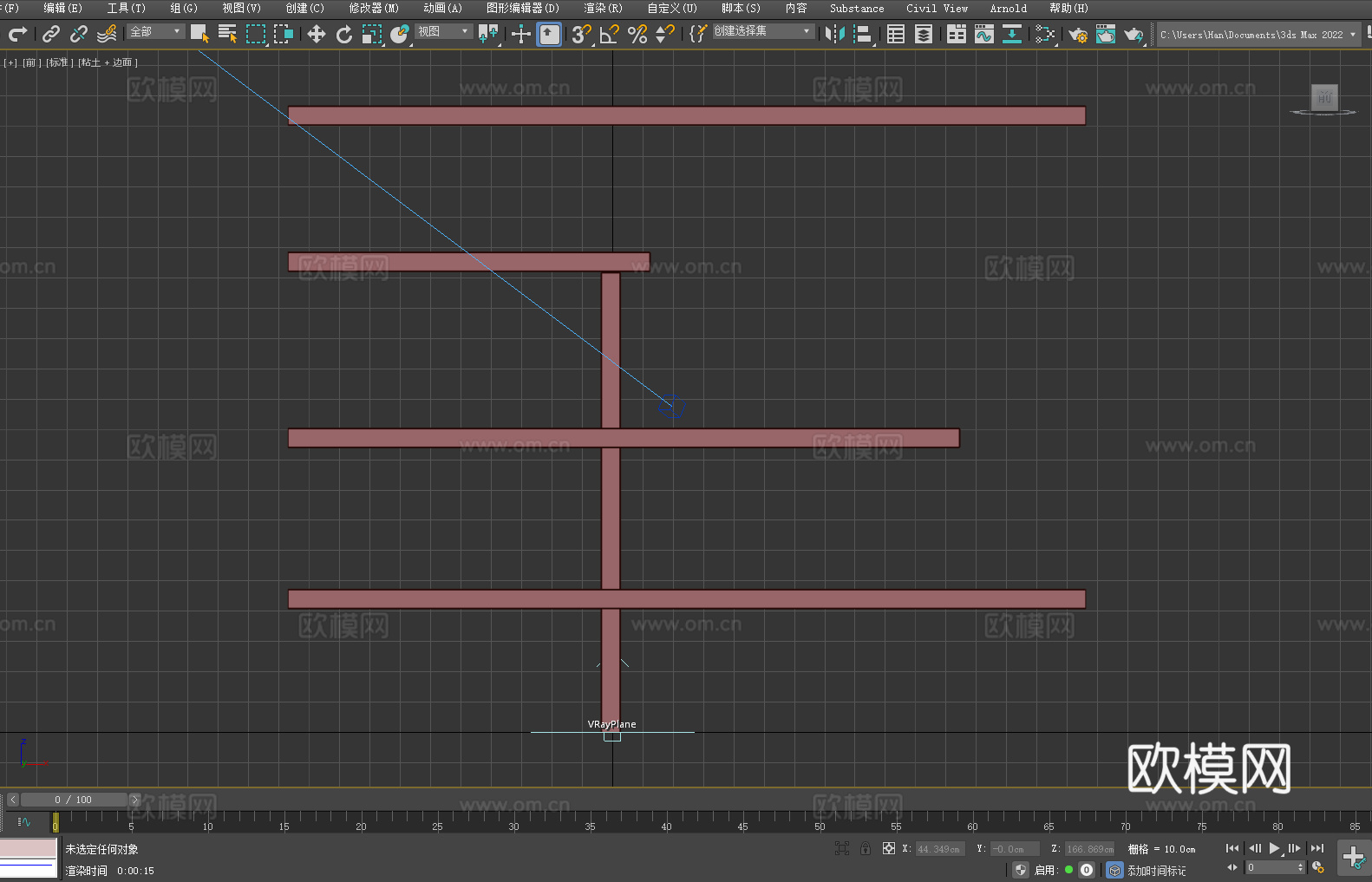Open the 修改器(M) menu
1372x882 pixels.
pyautogui.click(x=374, y=8)
